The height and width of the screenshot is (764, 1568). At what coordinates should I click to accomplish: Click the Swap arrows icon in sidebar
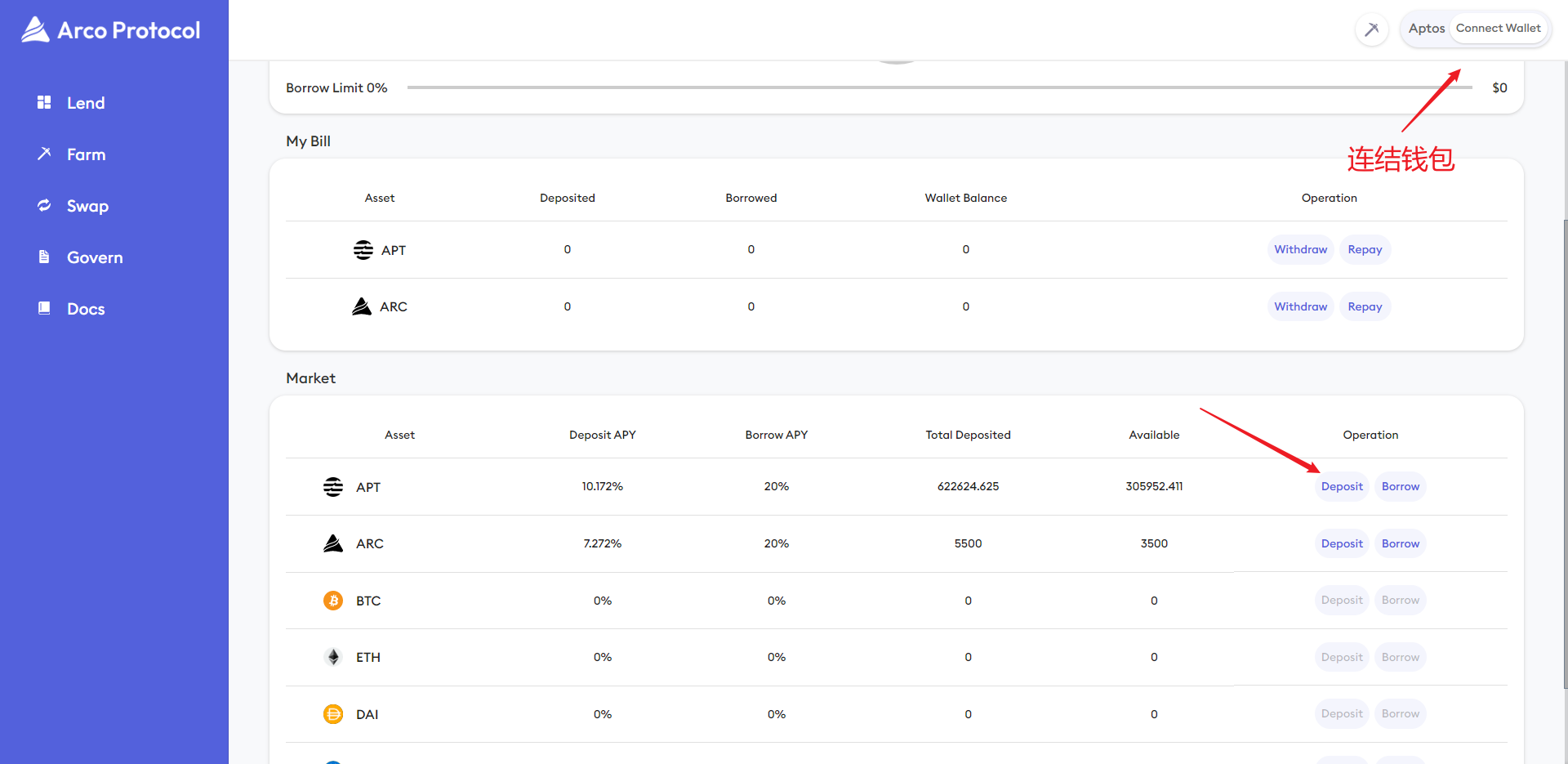click(44, 205)
